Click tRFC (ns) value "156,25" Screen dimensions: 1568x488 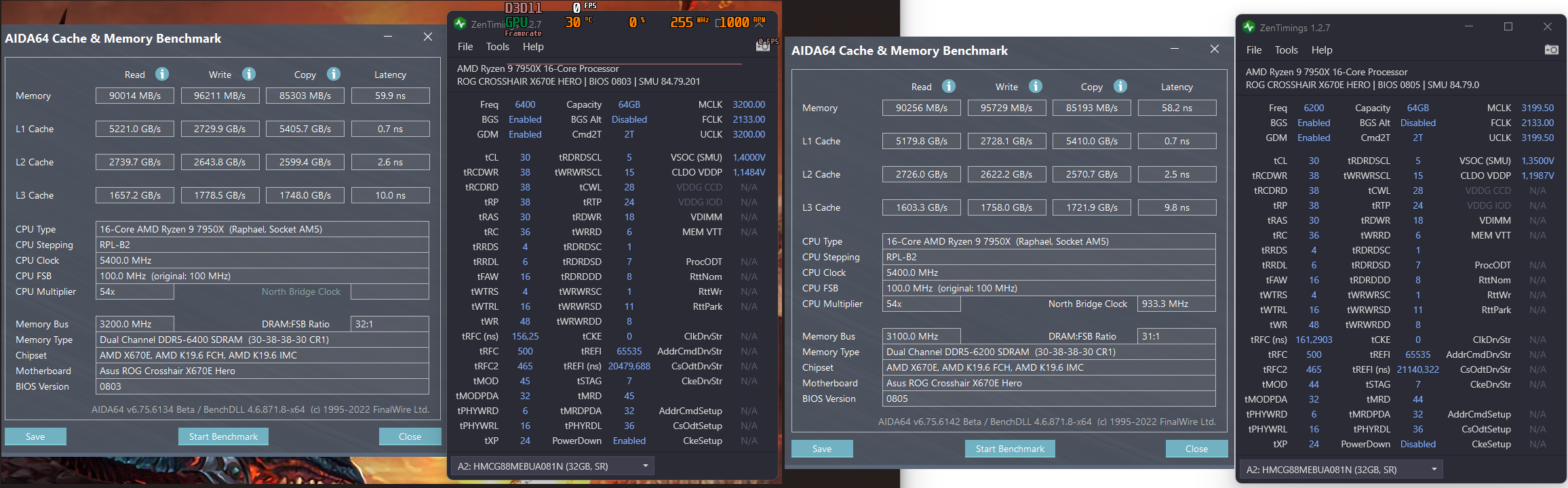coord(525,336)
